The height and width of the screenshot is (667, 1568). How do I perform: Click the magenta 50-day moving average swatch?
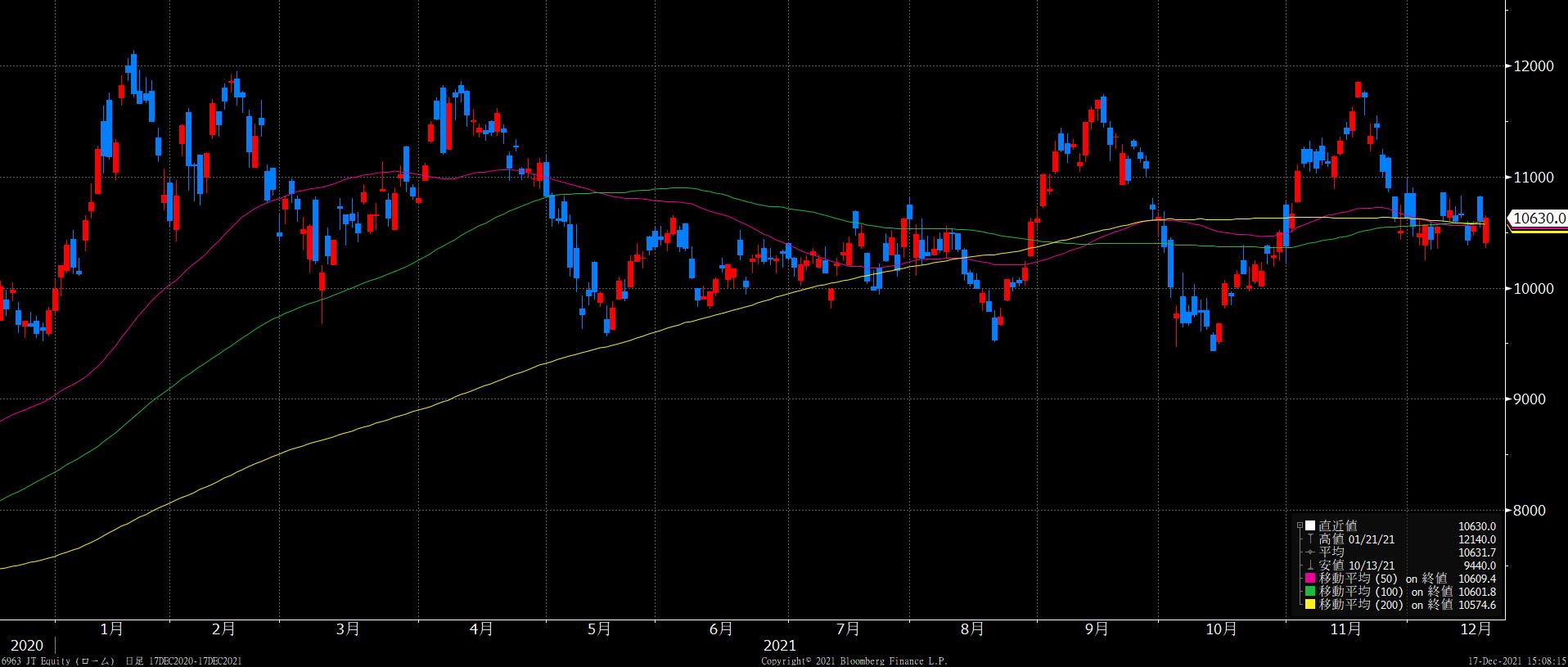point(1309,579)
